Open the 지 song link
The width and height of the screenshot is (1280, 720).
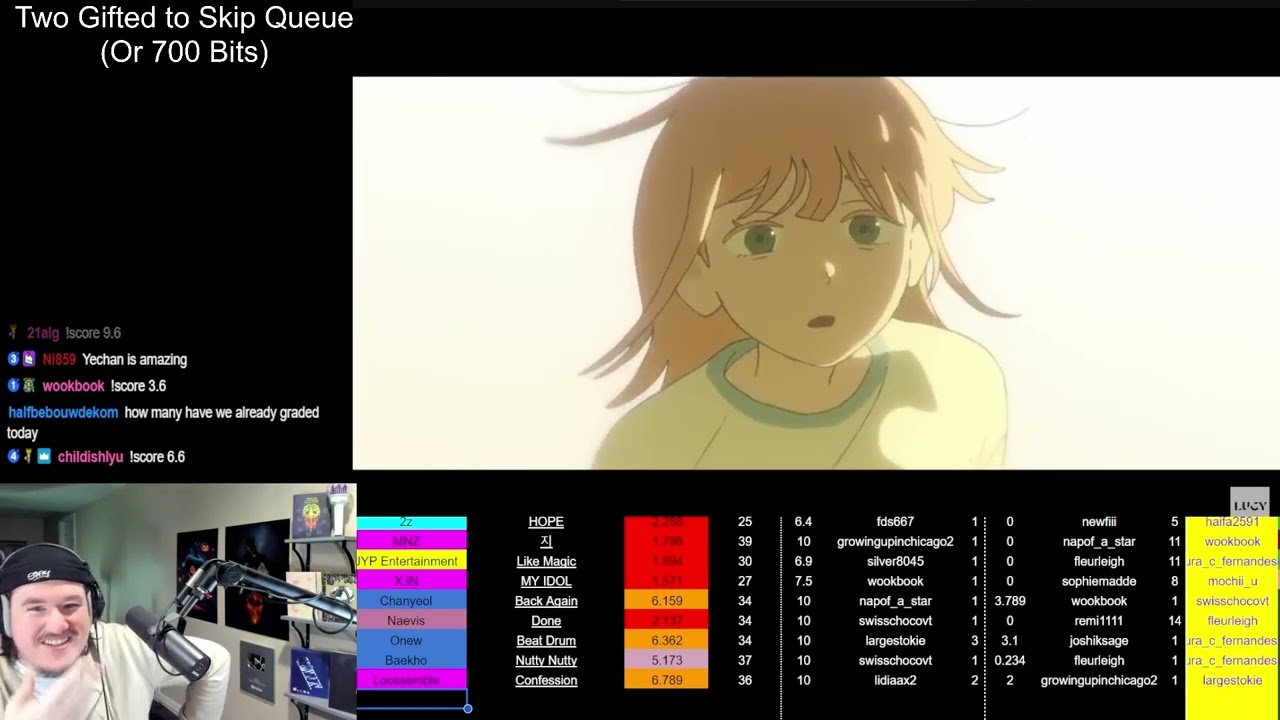click(x=546, y=541)
